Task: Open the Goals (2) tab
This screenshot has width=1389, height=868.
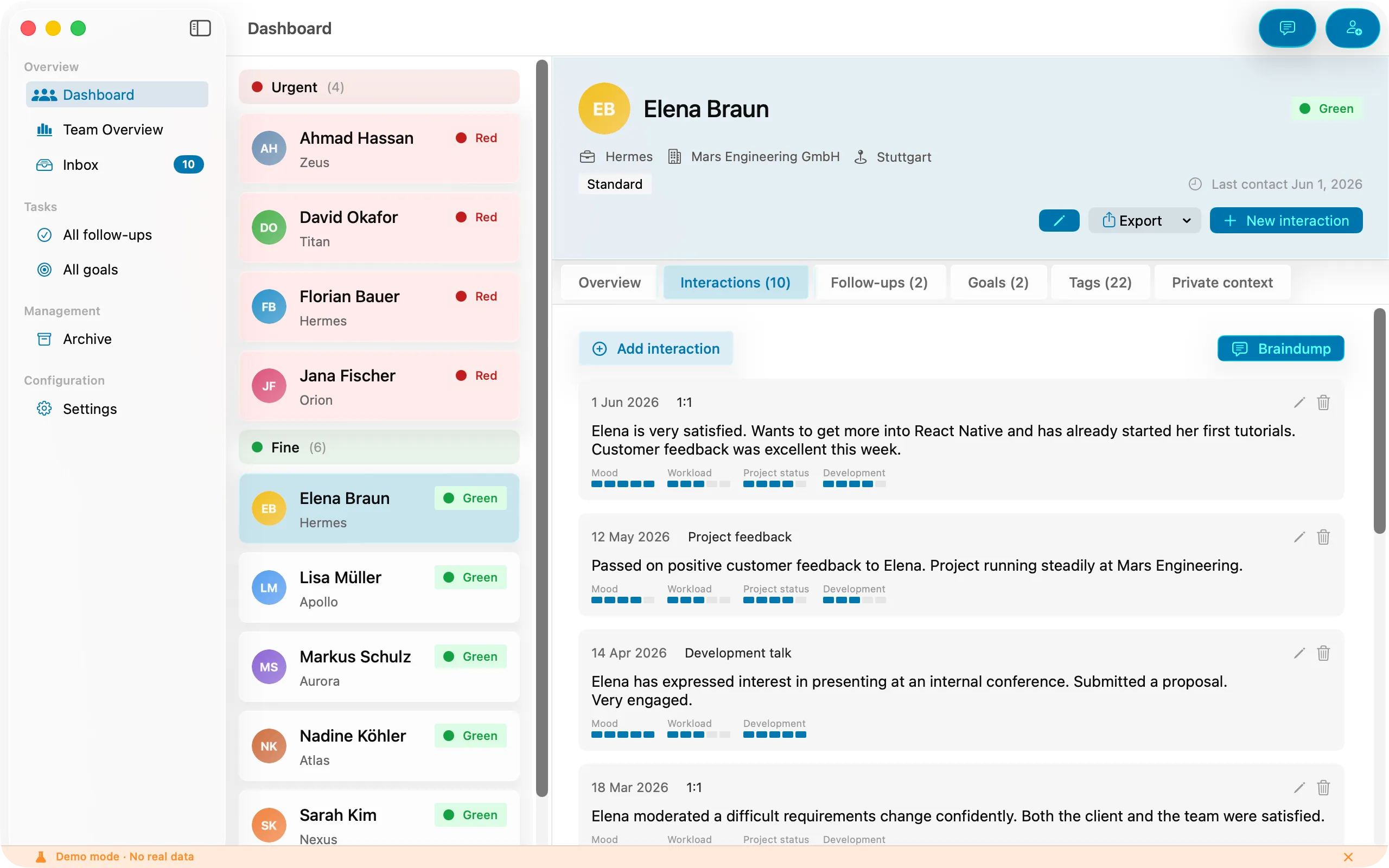Action: 998,283
